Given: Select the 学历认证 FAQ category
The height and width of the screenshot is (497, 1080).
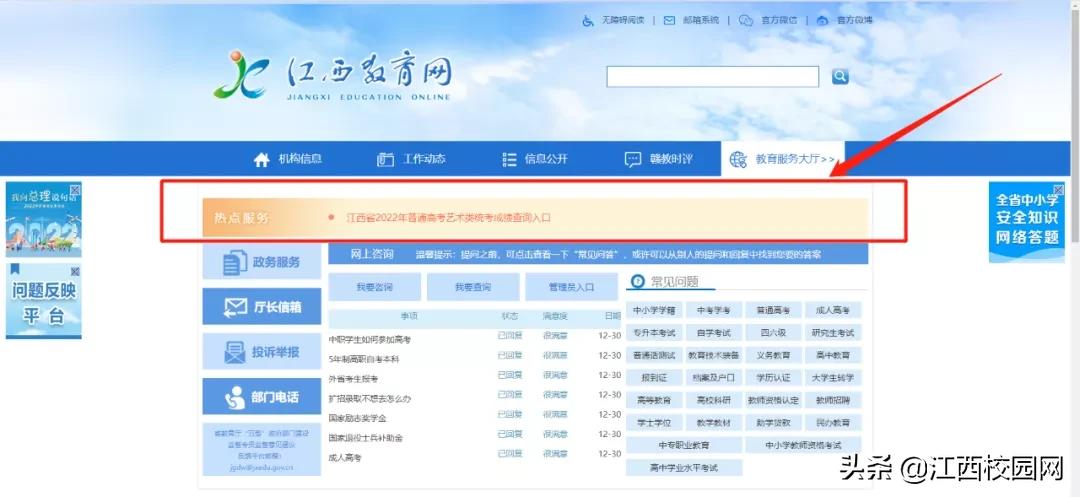Looking at the screenshot, I should point(773,378).
